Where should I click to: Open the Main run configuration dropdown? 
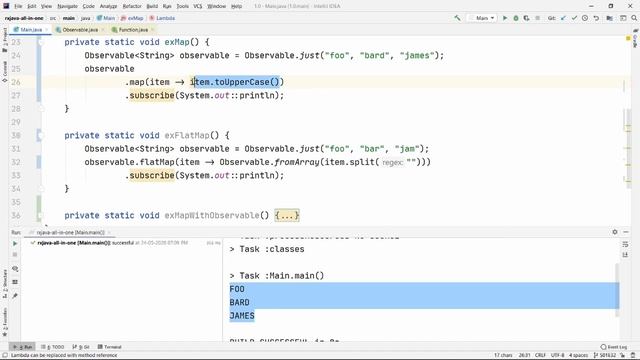tap(482, 18)
